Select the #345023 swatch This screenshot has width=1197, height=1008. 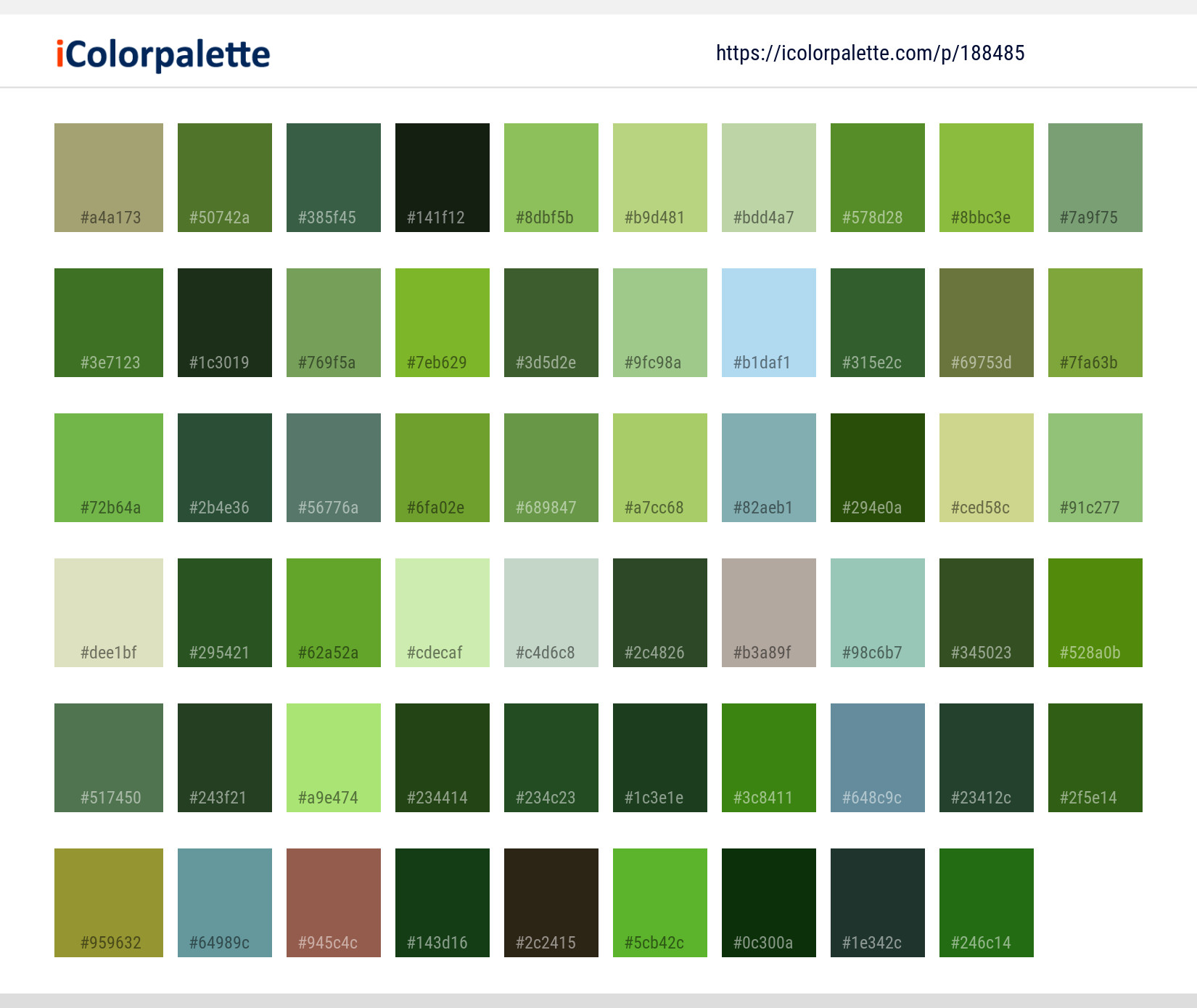[987, 613]
